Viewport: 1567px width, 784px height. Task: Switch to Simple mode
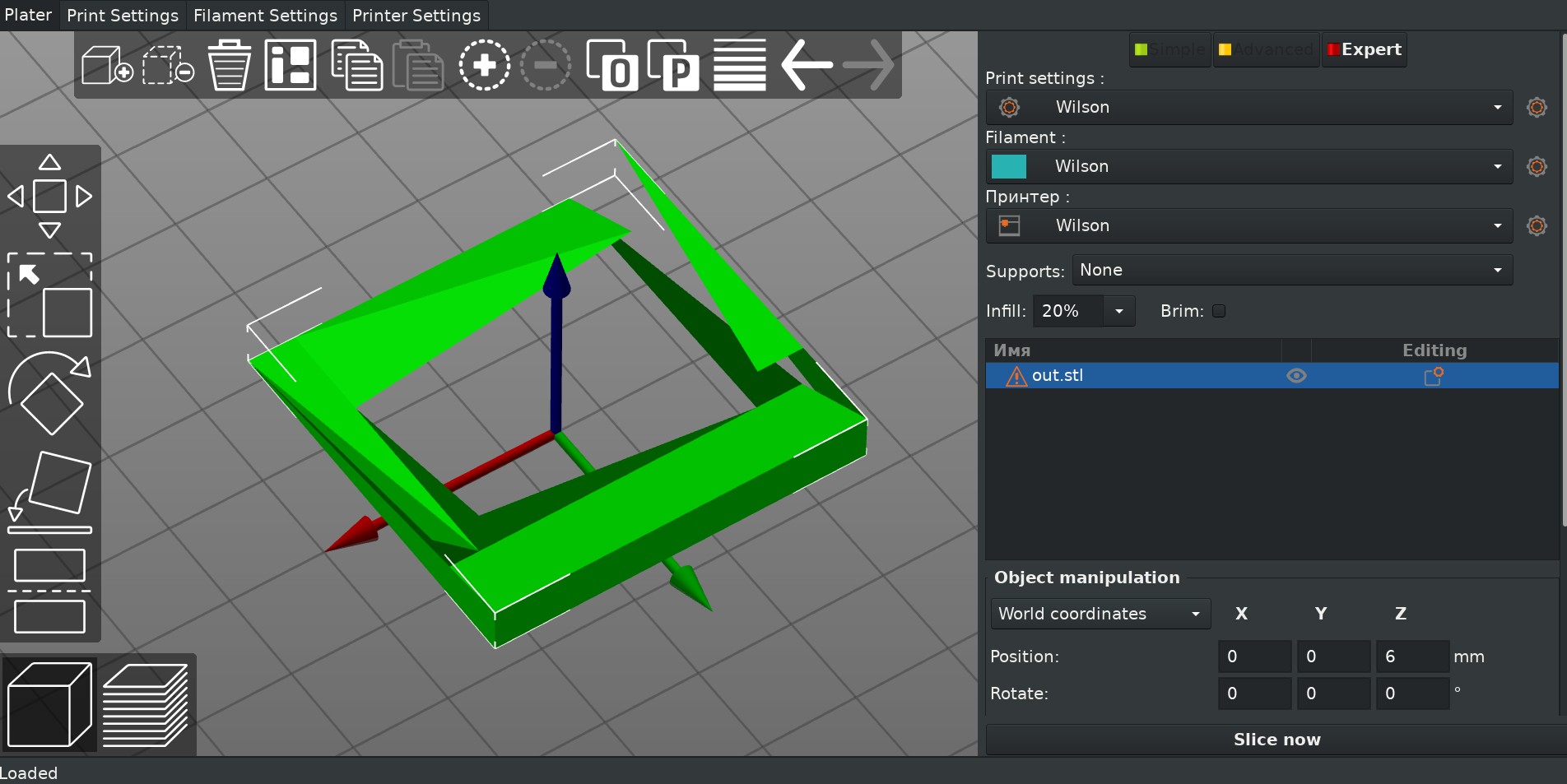[x=1169, y=49]
